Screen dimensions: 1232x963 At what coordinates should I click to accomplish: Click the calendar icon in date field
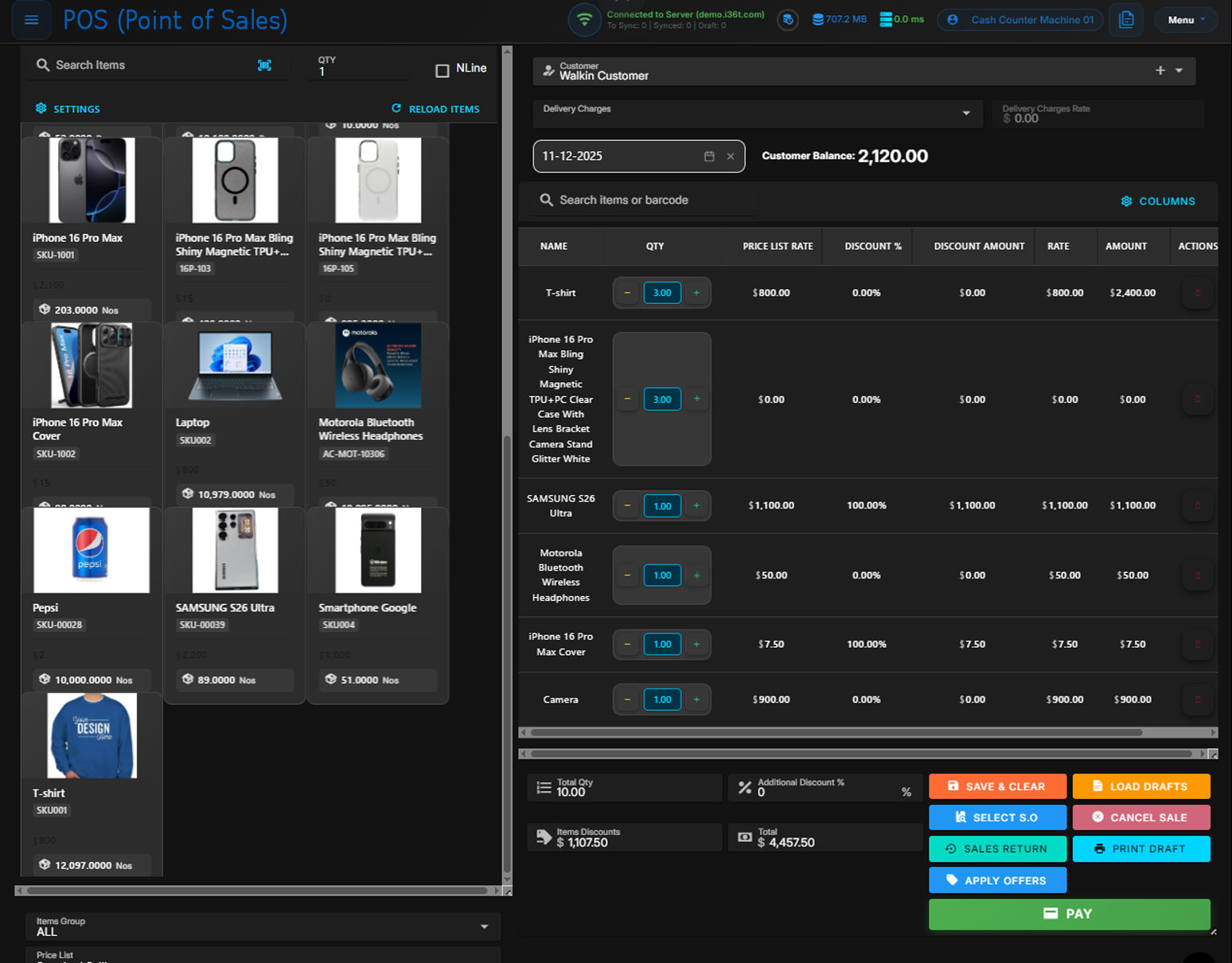tap(709, 157)
